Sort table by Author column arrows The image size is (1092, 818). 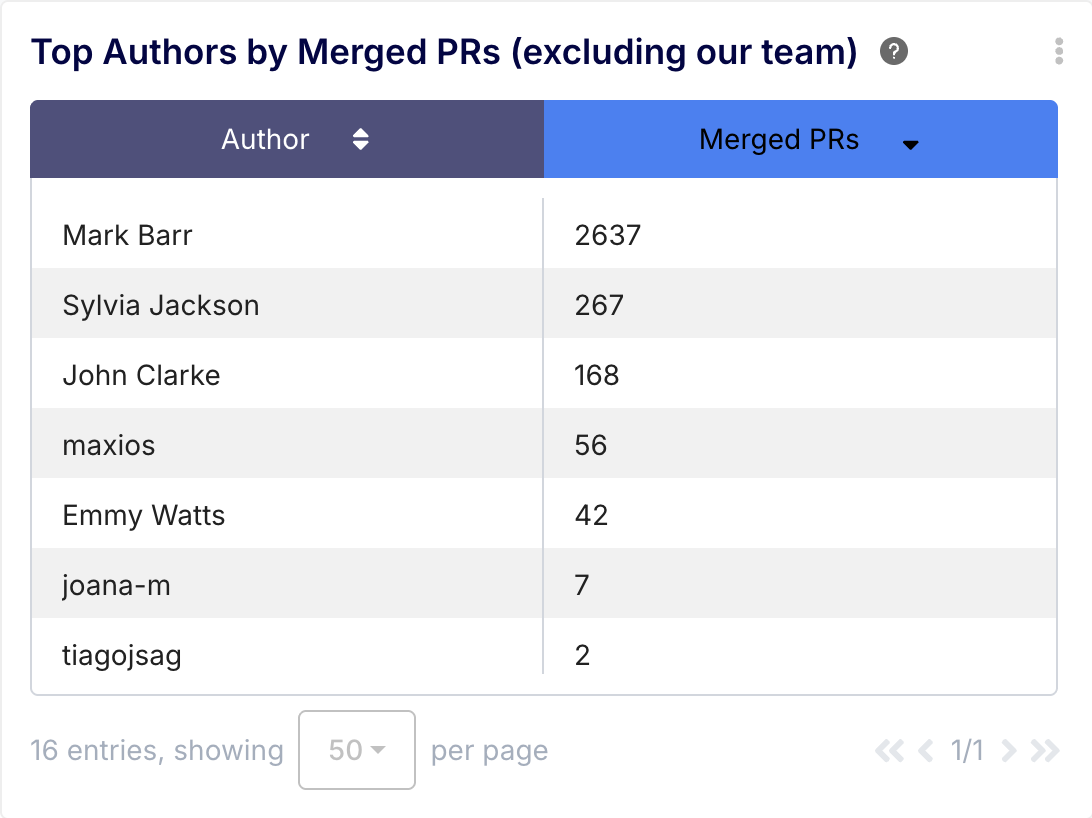click(361, 140)
